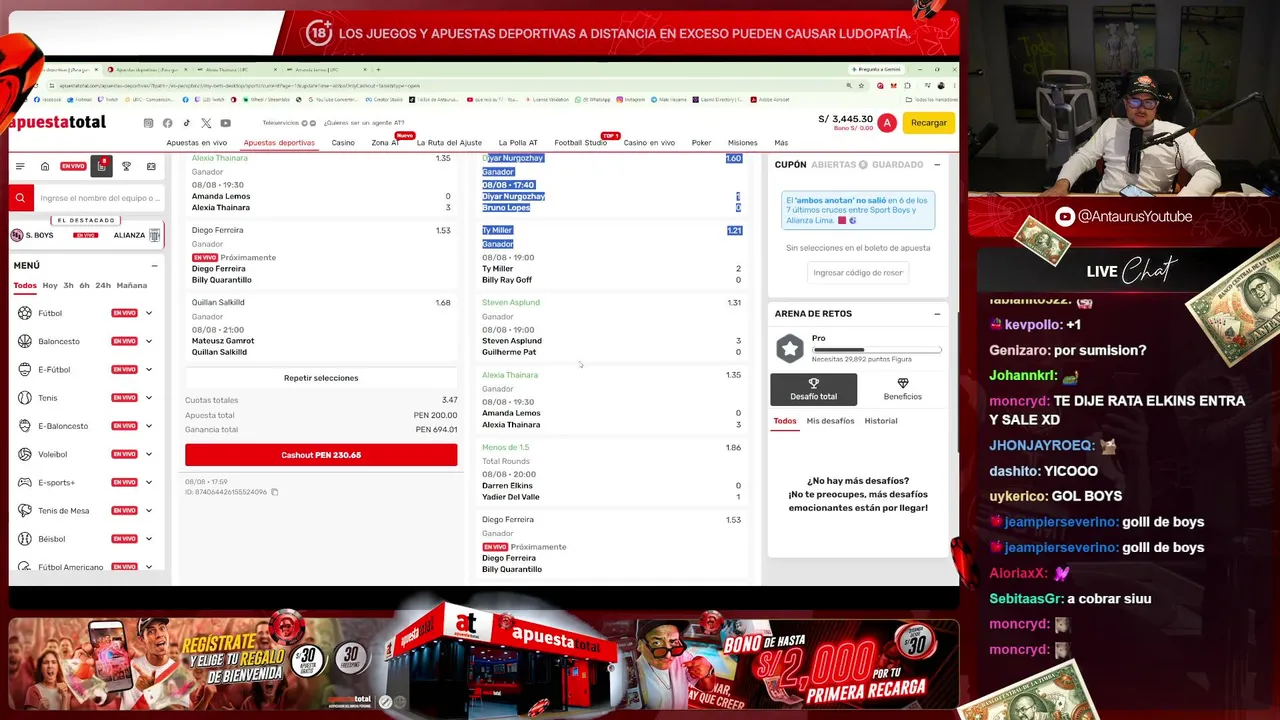Viewport: 1280px width, 720px height.
Task: Click the Tenis de Mesa paddle icon
Action: (x=25, y=510)
